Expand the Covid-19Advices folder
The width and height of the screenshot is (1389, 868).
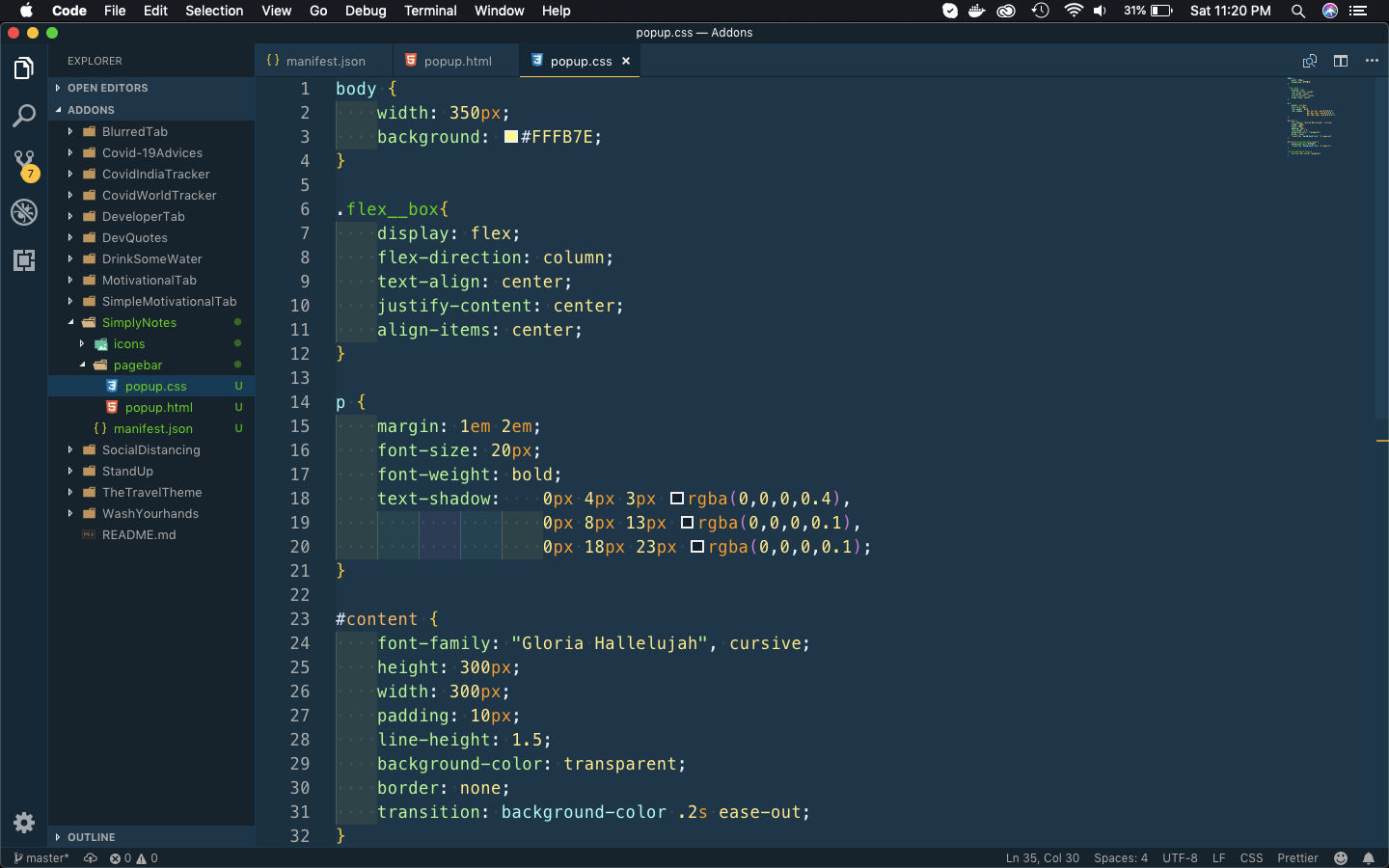[x=151, y=152]
